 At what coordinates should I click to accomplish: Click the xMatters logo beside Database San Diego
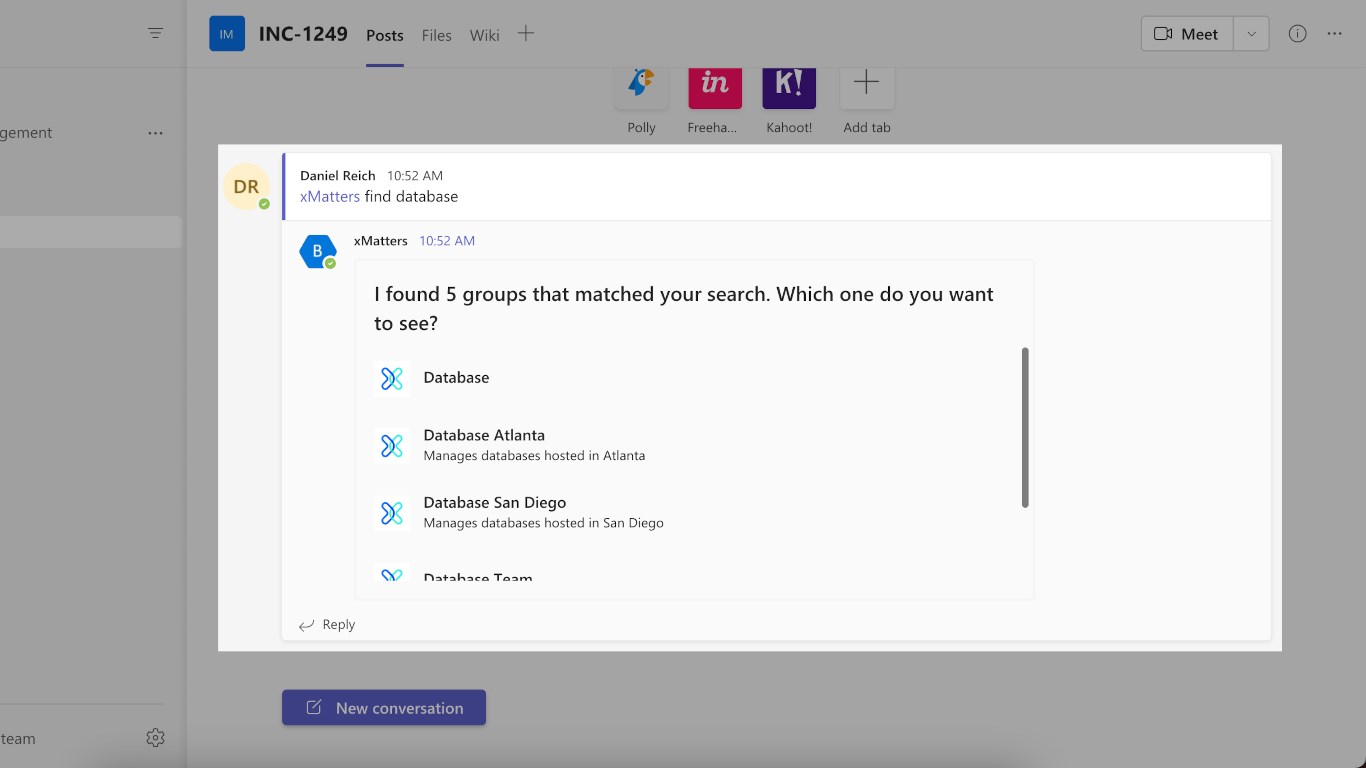(x=392, y=513)
